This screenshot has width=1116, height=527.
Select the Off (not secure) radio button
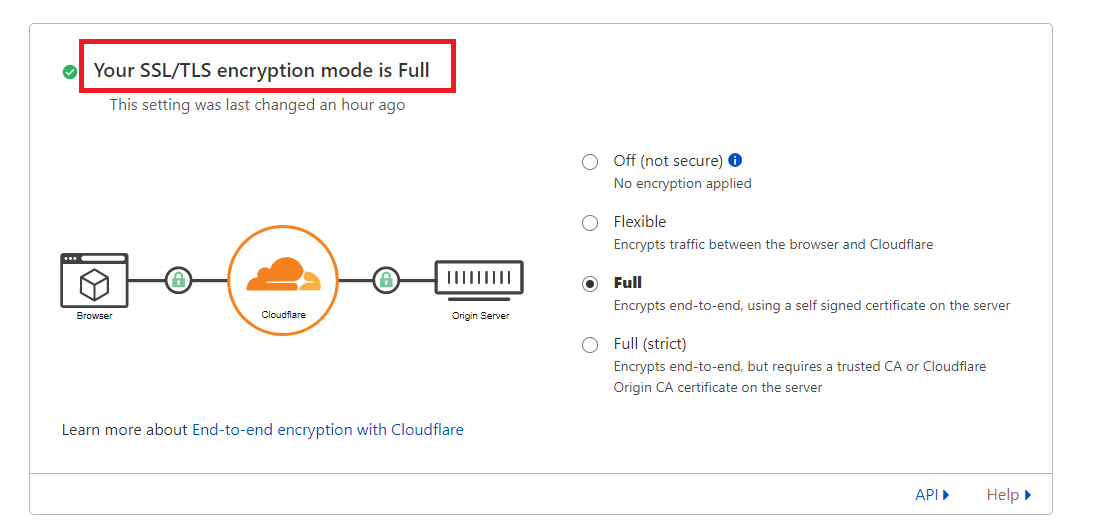(x=590, y=162)
